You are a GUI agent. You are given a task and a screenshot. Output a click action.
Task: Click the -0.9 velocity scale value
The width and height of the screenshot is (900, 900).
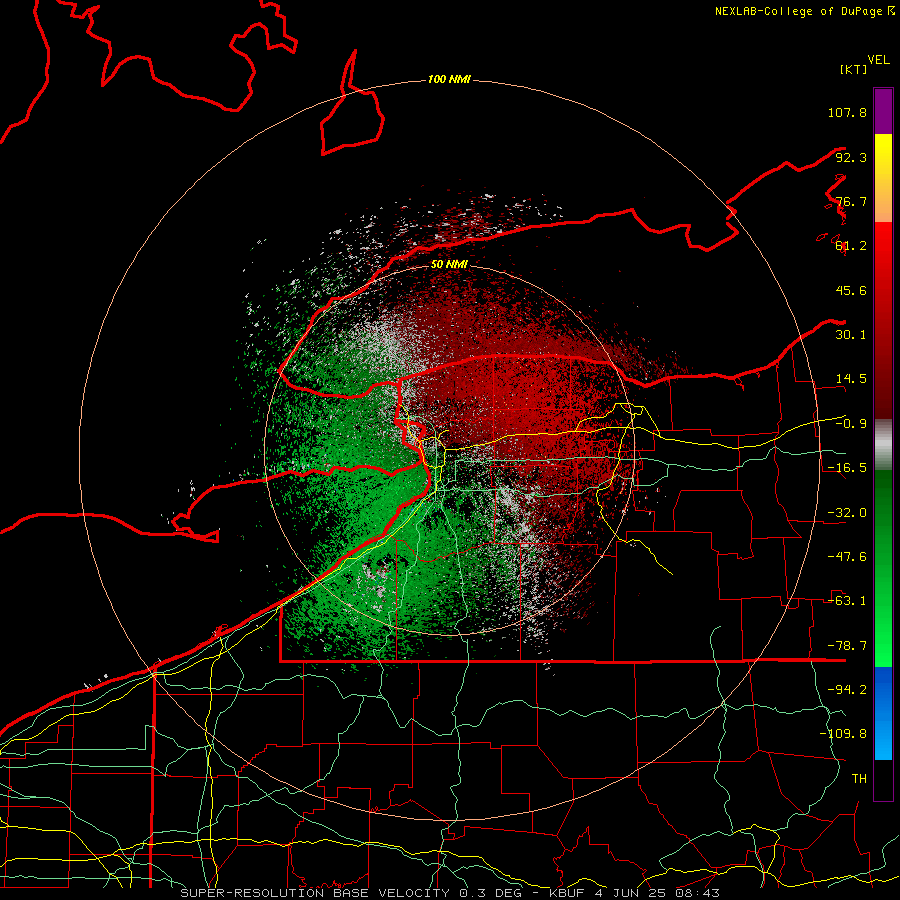[x=851, y=424]
